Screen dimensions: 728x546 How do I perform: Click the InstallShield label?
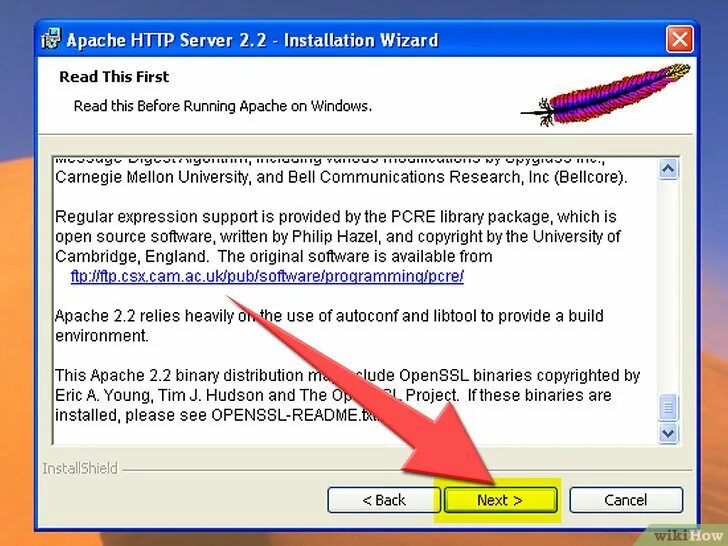[80, 468]
